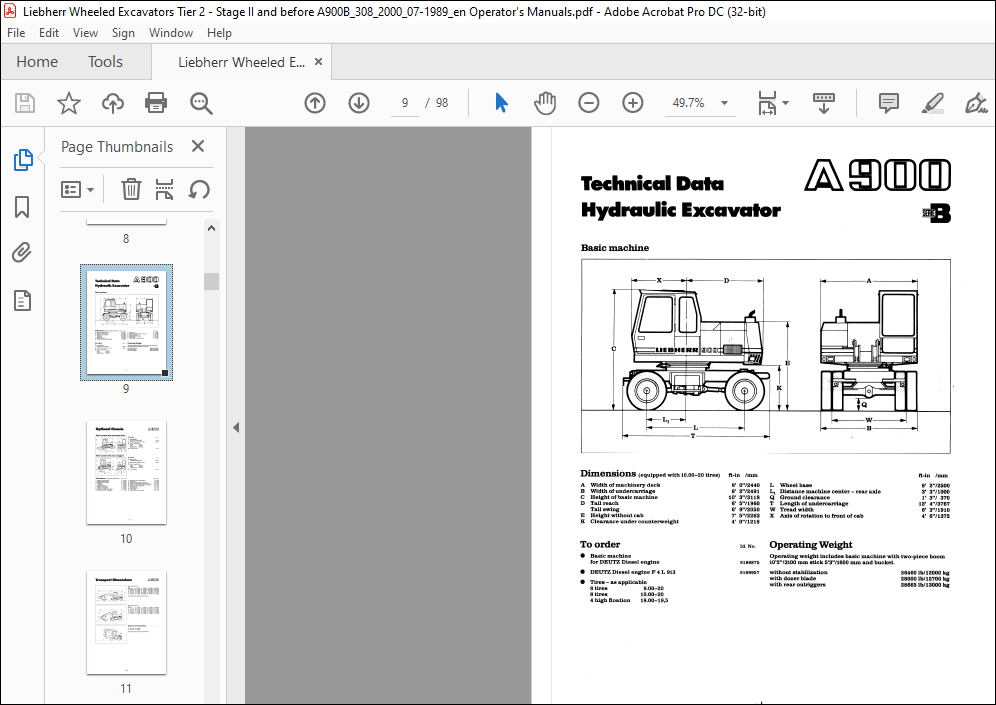Go to next page arrow

[359, 103]
